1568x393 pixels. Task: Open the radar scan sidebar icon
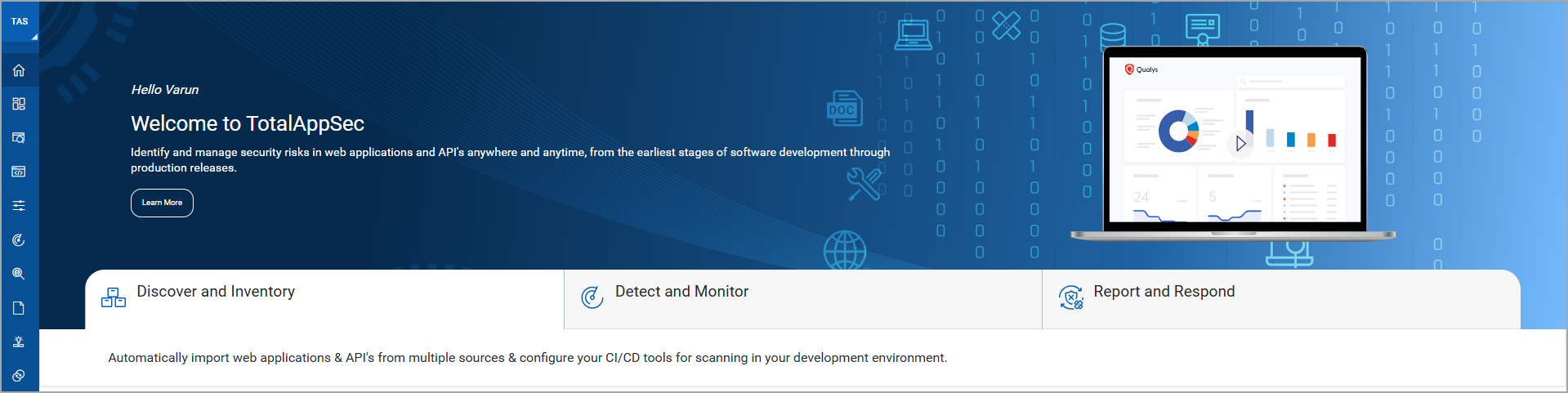[19, 240]
